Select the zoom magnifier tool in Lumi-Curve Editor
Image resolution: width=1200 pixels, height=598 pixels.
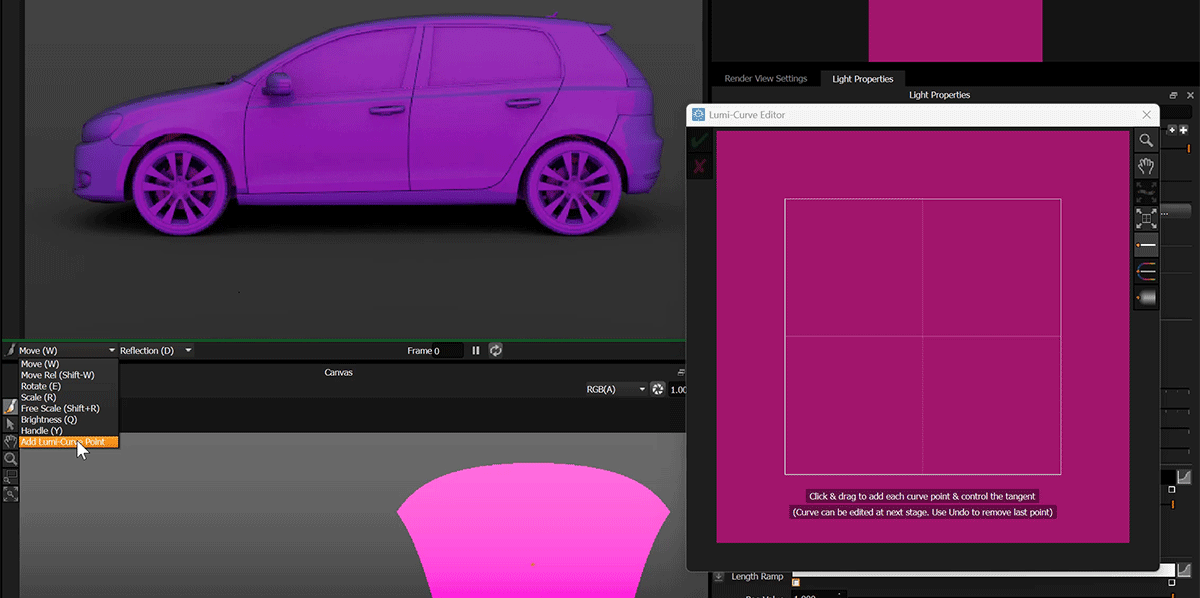tap(1146, 141)
